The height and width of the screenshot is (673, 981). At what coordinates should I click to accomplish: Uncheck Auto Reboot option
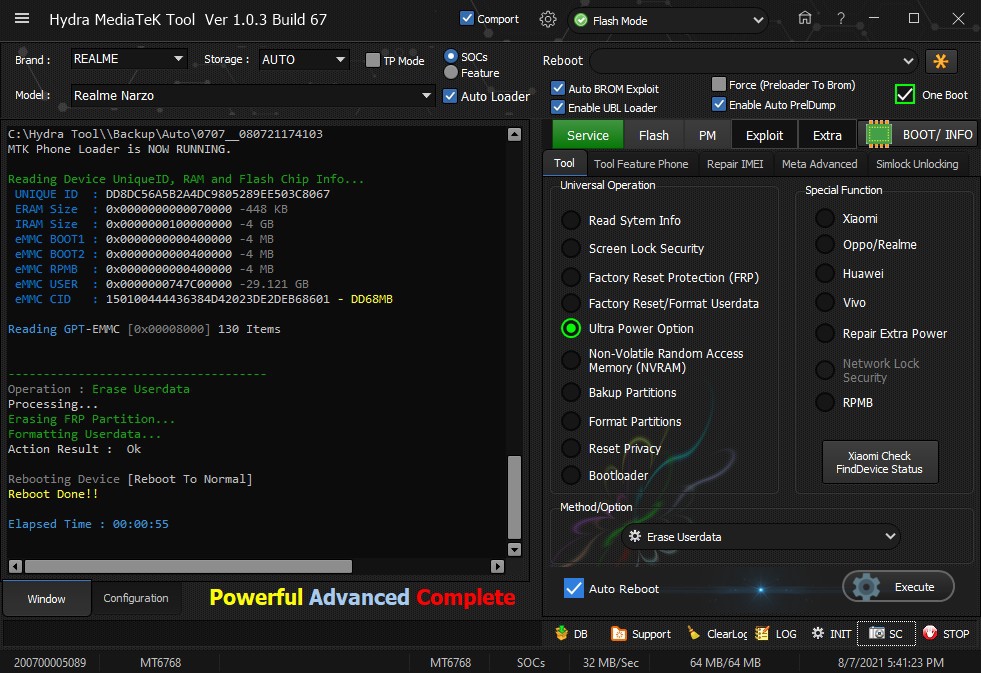(x=574, y=588)
